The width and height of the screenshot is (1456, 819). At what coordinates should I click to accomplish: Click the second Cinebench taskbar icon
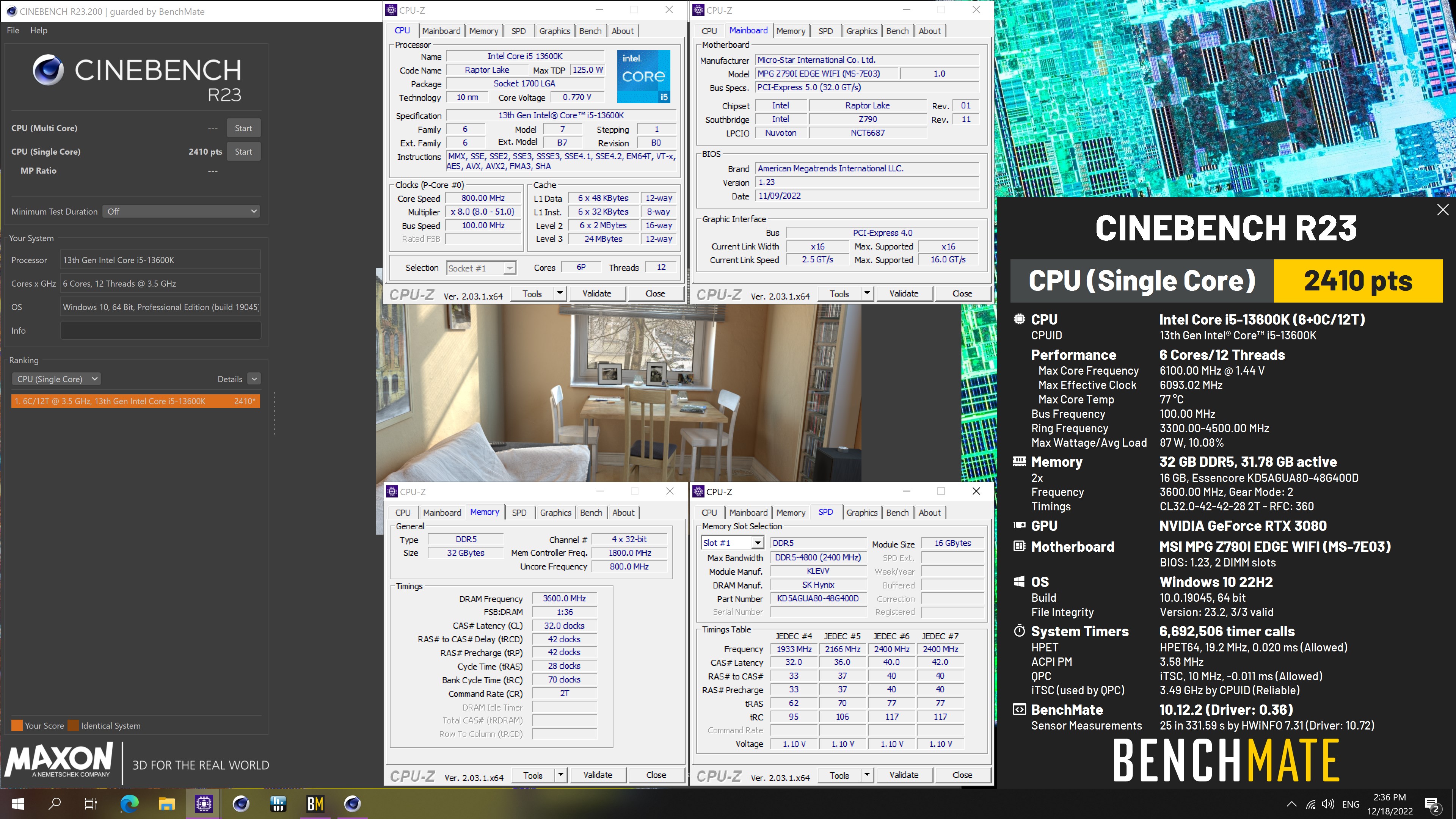coord(352,803)
